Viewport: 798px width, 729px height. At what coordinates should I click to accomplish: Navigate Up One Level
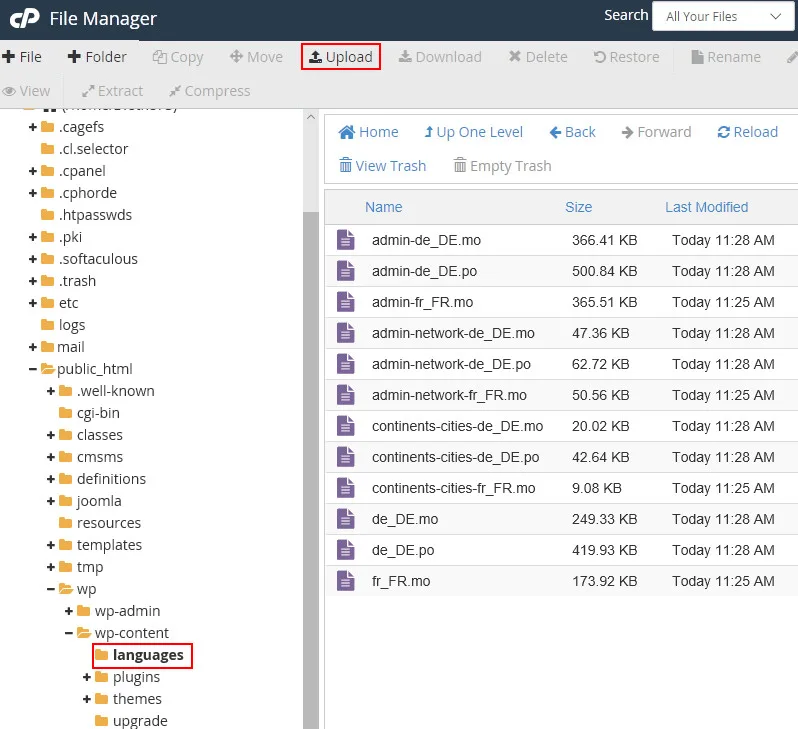coord(473,132)
